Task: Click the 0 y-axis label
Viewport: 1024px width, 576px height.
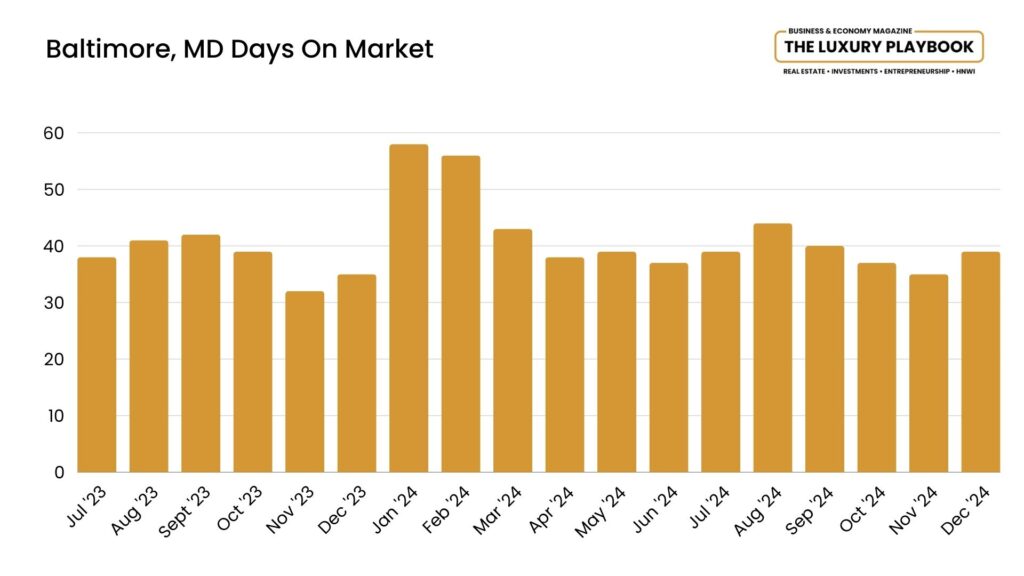Action: 59,472
